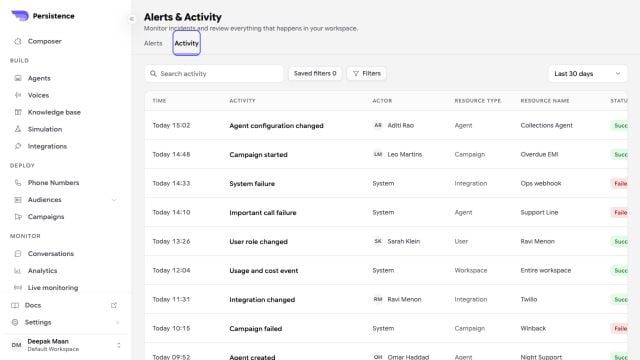Open the Agents icon in sidebar
640x360 pixels.
pyautogui.click(x=18, y=78)
